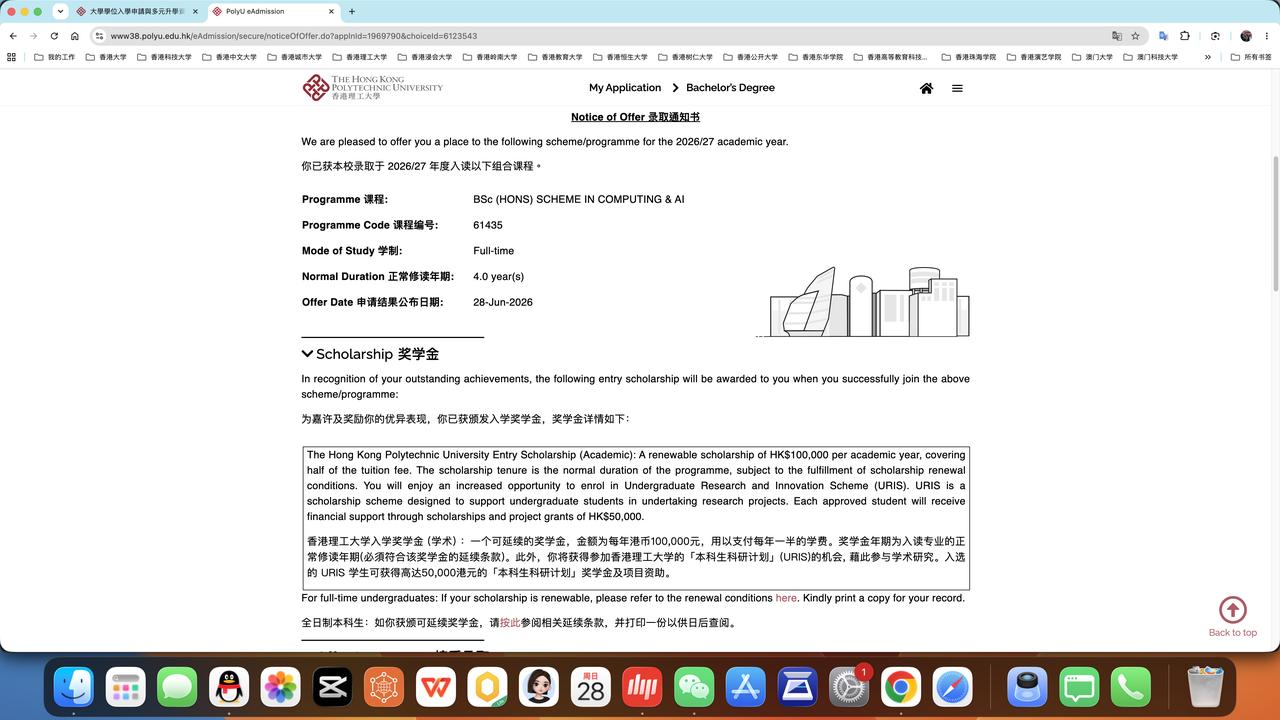Screen dimensions: 1280x720
Task: Click the offer date 28-Jun-2026
Action: pyautogui.click(x=503, y=302)
